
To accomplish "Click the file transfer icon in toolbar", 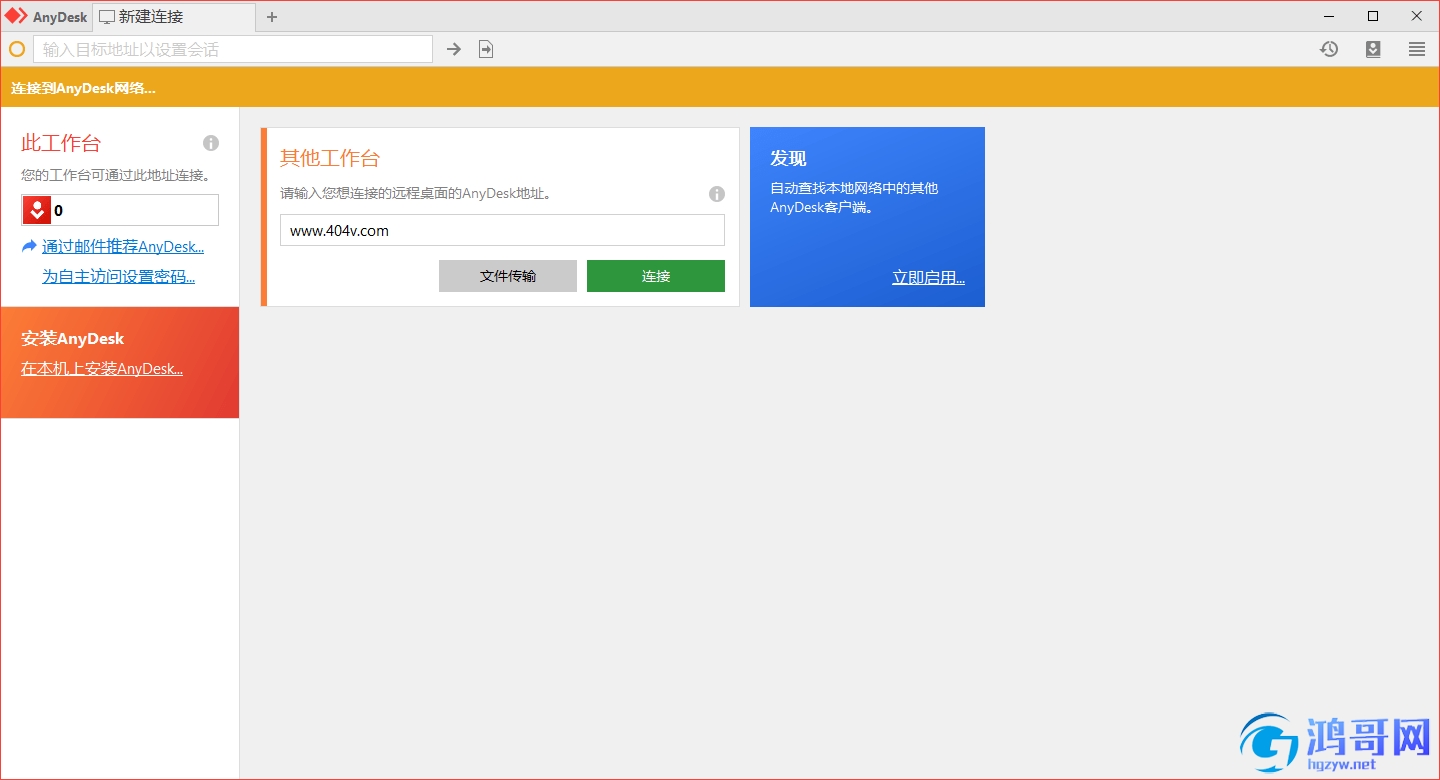I will 486,49.
